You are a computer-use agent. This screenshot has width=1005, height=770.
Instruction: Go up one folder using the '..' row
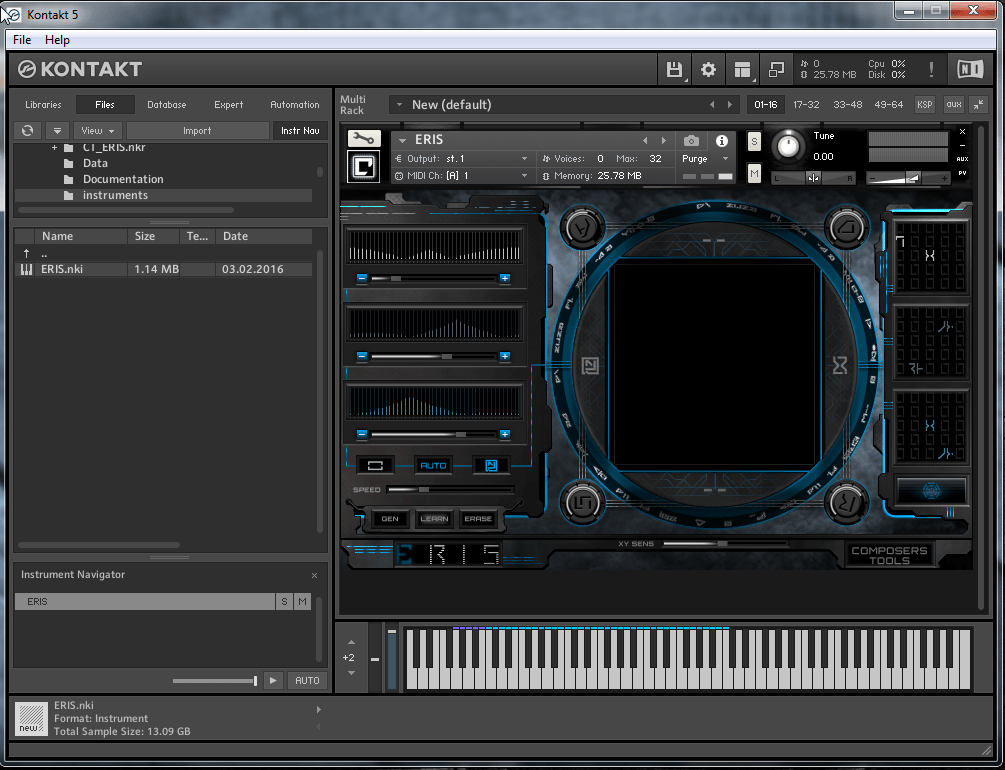tap(163, 253)
